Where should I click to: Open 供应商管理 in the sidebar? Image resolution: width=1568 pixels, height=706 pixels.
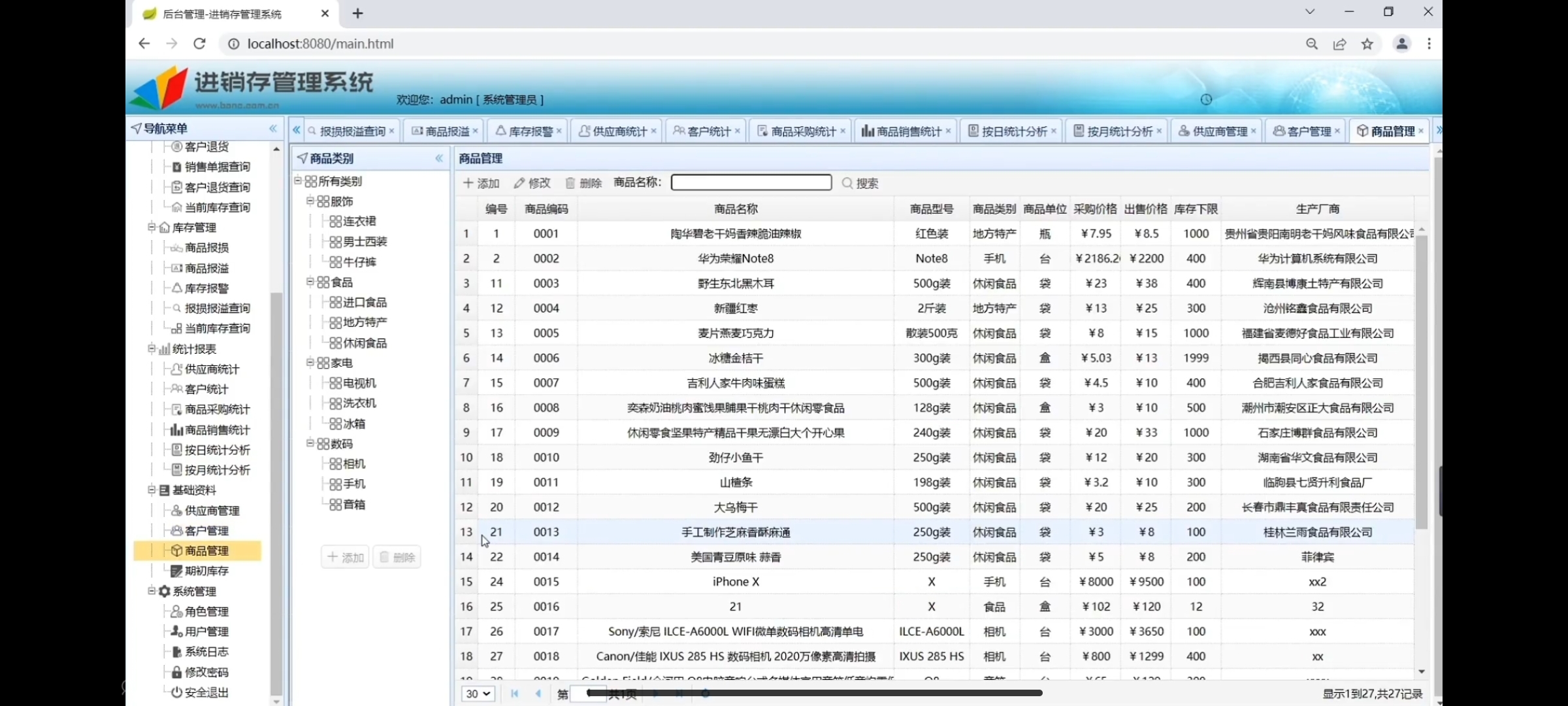click(206, 511)
